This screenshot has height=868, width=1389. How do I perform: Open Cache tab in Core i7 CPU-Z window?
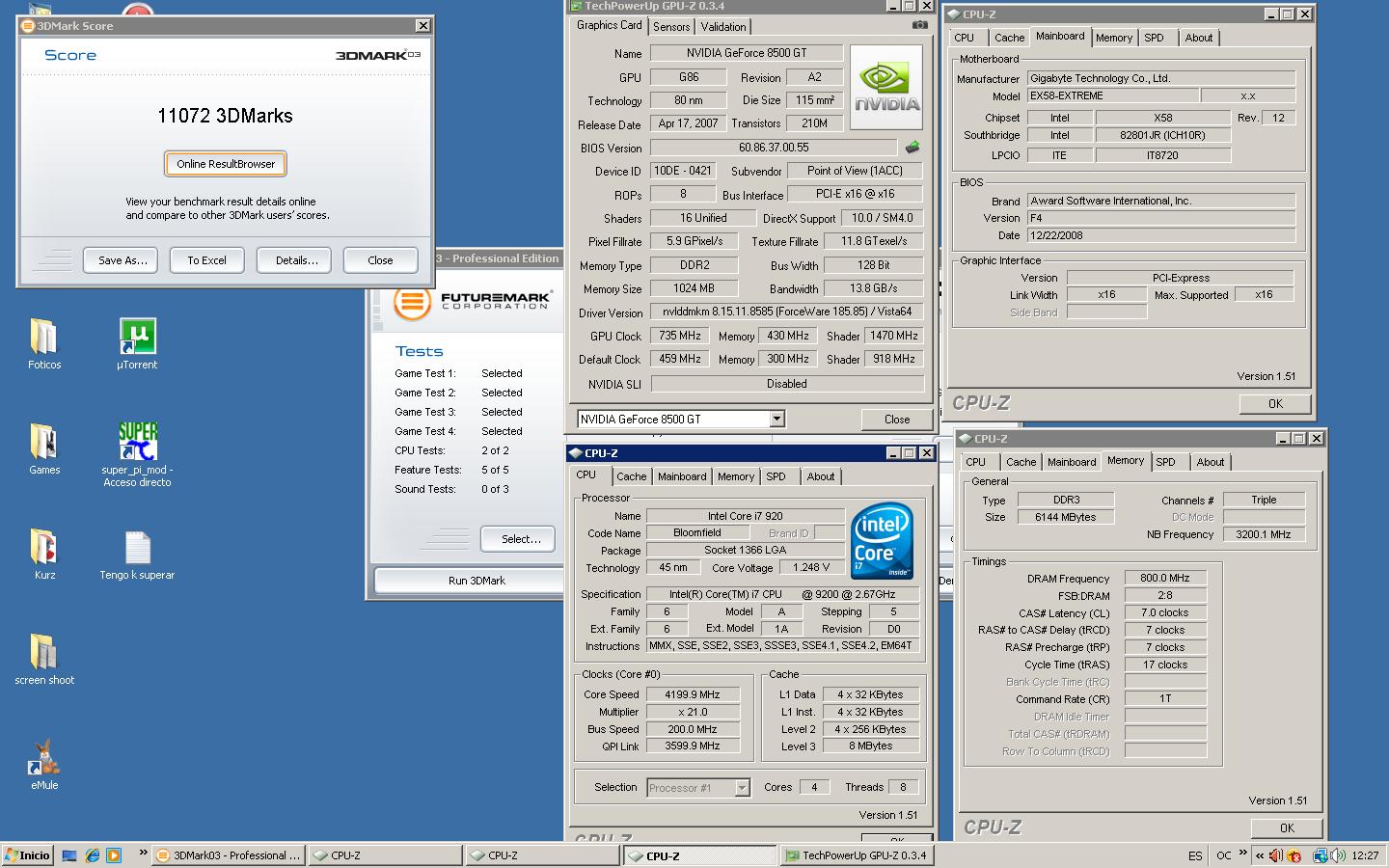tap(631, 476)
